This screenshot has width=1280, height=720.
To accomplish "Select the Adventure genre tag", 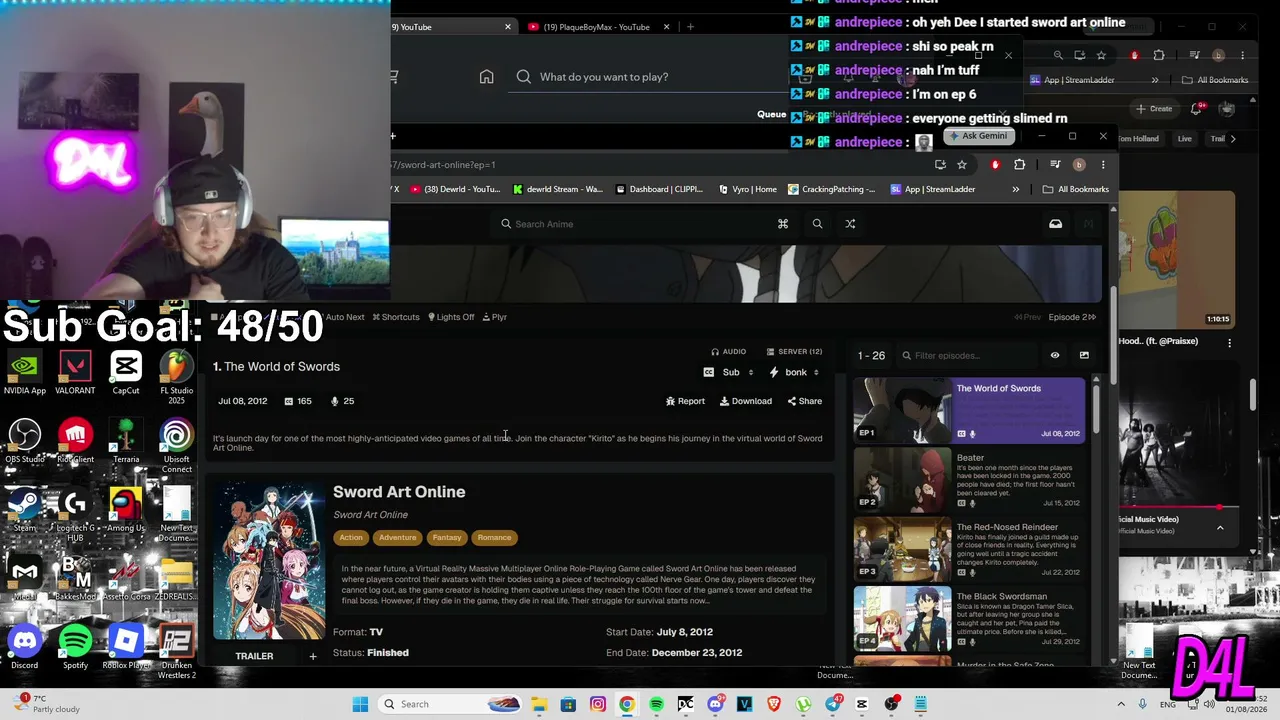I will point(397,538).
